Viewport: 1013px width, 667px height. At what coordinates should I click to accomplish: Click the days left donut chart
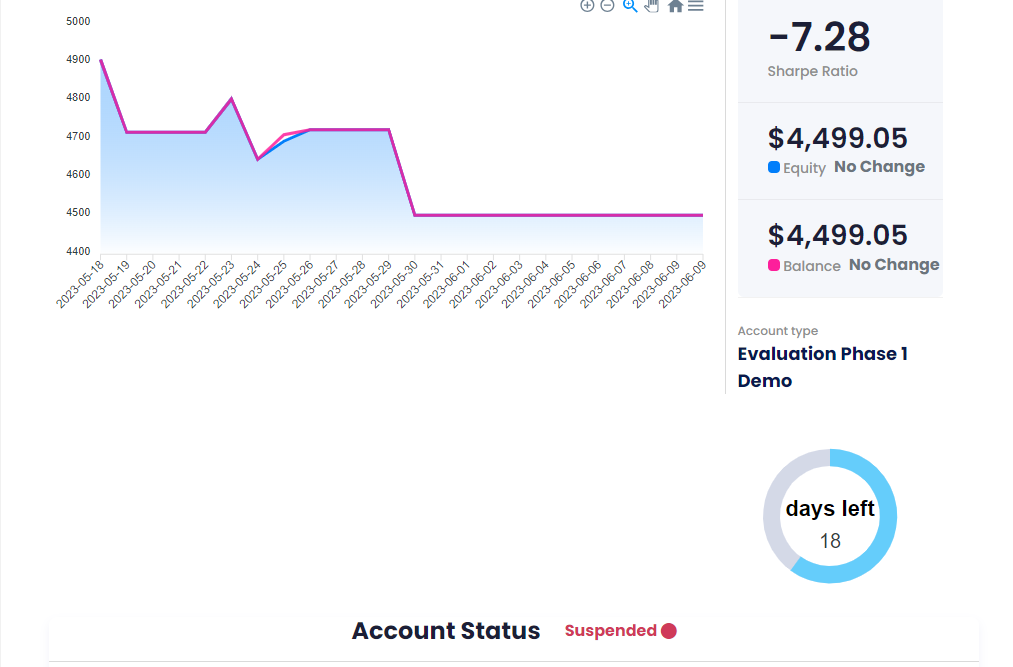pos(830,516)
